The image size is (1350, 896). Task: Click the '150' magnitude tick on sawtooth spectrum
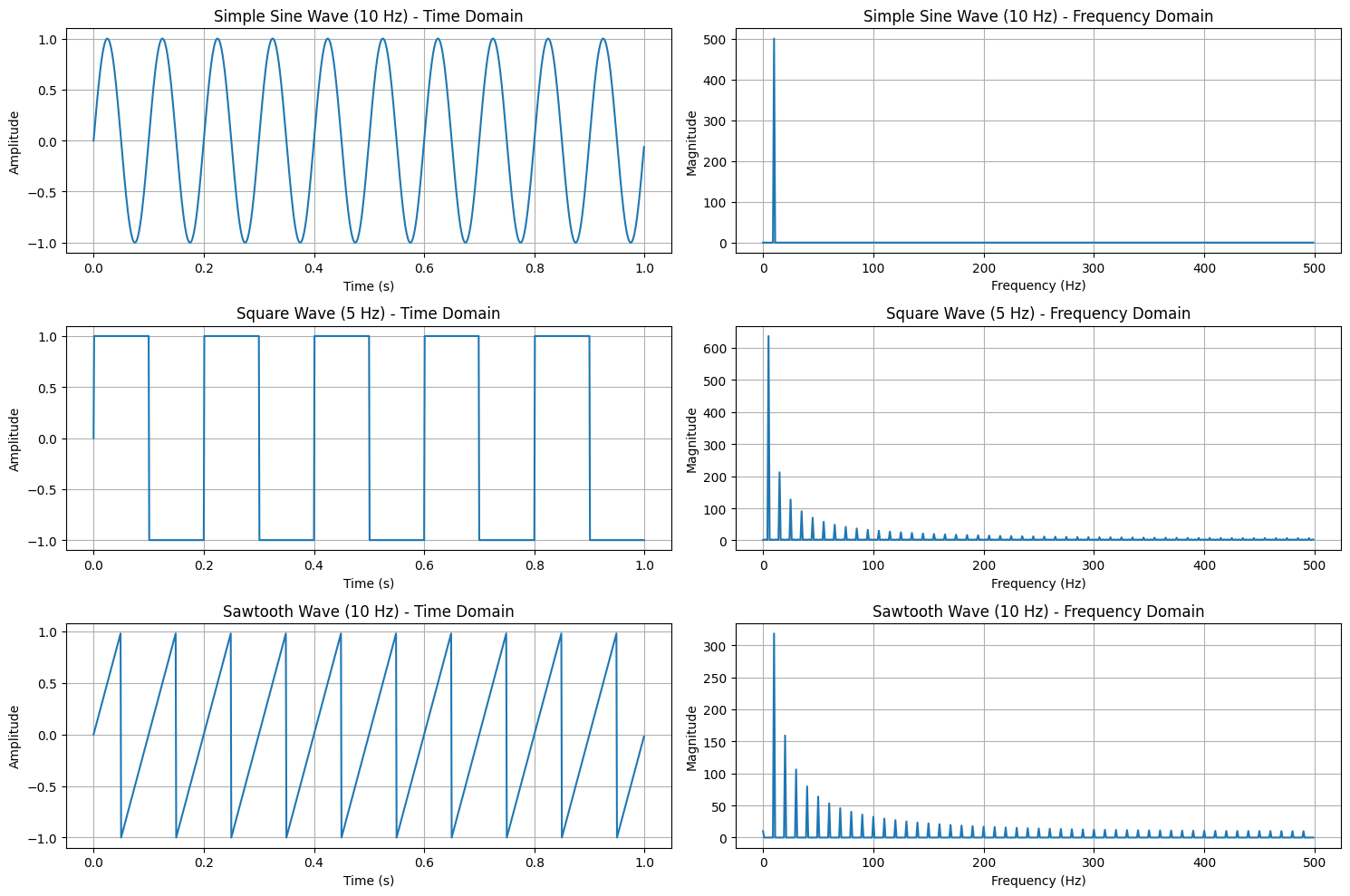tap(717, 743)
